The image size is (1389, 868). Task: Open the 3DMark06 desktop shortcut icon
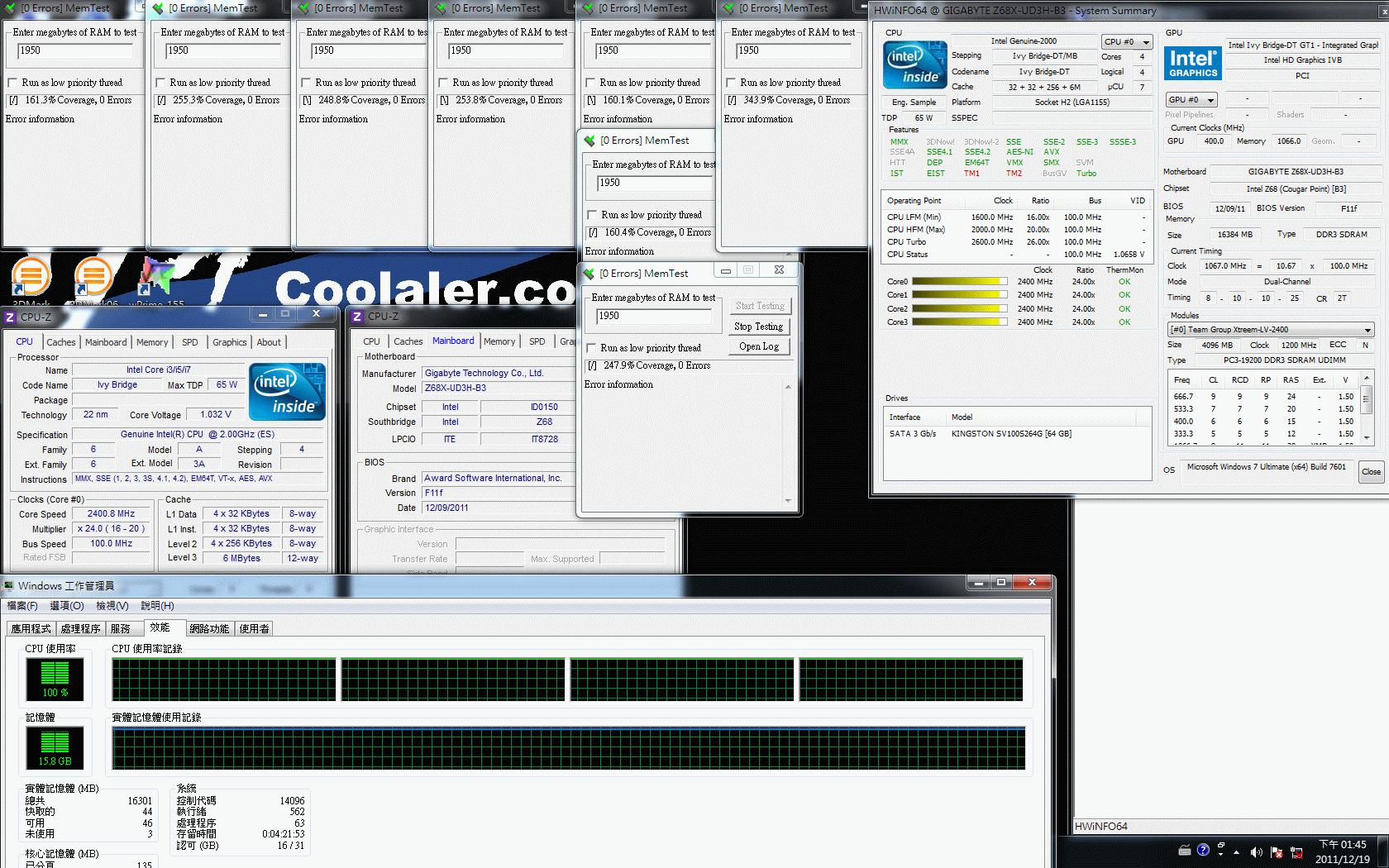click(93, 275)
